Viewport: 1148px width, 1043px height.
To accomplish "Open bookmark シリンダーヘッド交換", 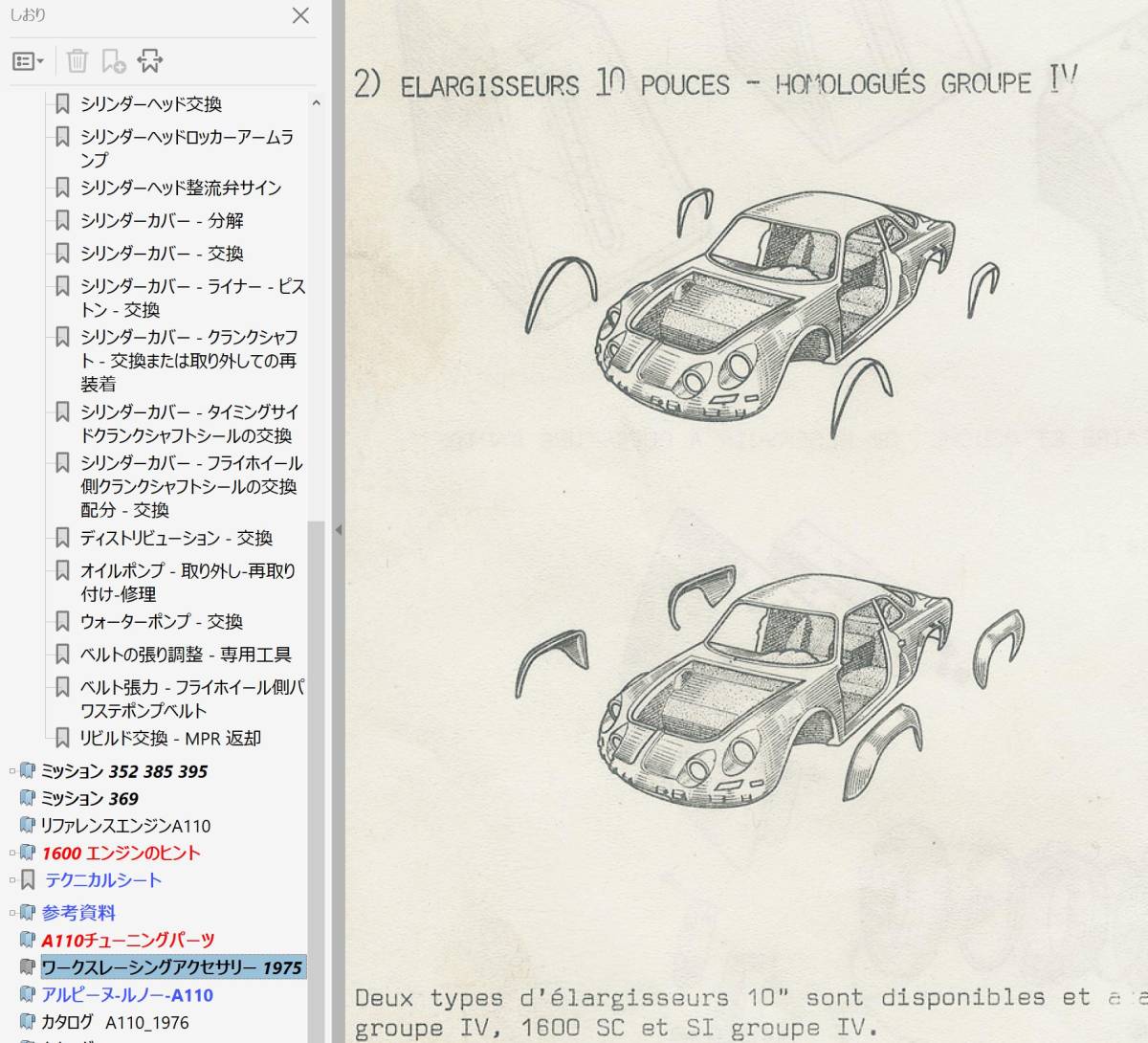I will click(x=151, y=103).
